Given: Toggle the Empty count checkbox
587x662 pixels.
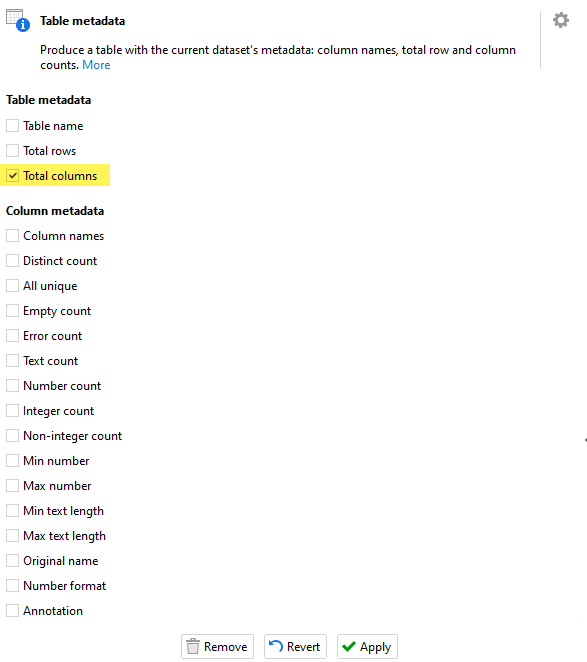Looking at the screenshot, I should tap(12, 310).
